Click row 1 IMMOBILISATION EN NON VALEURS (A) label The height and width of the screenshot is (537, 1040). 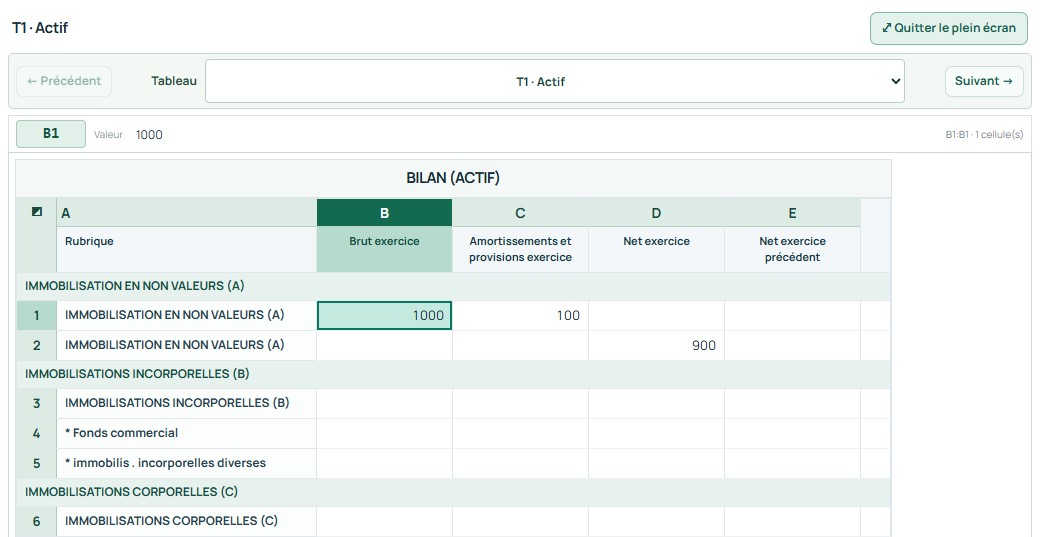(174, 315)
